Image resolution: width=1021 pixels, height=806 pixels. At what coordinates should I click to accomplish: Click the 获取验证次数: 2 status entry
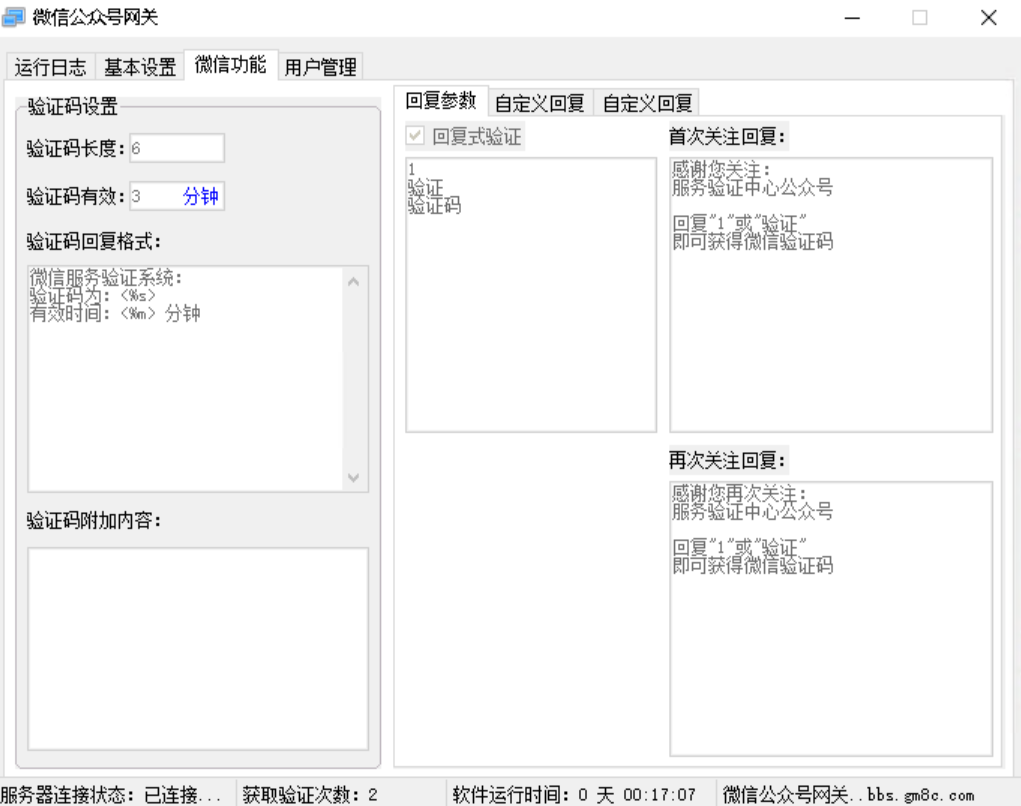coord(310,794)
